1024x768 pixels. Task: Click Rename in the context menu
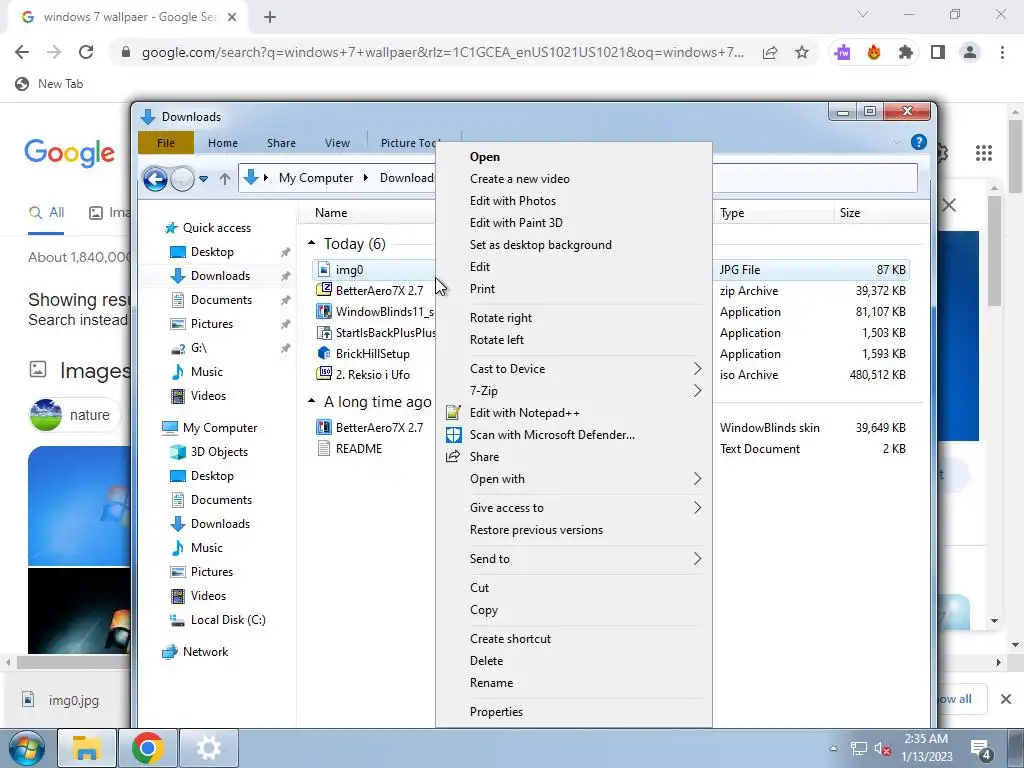click(x=491, y=683)
